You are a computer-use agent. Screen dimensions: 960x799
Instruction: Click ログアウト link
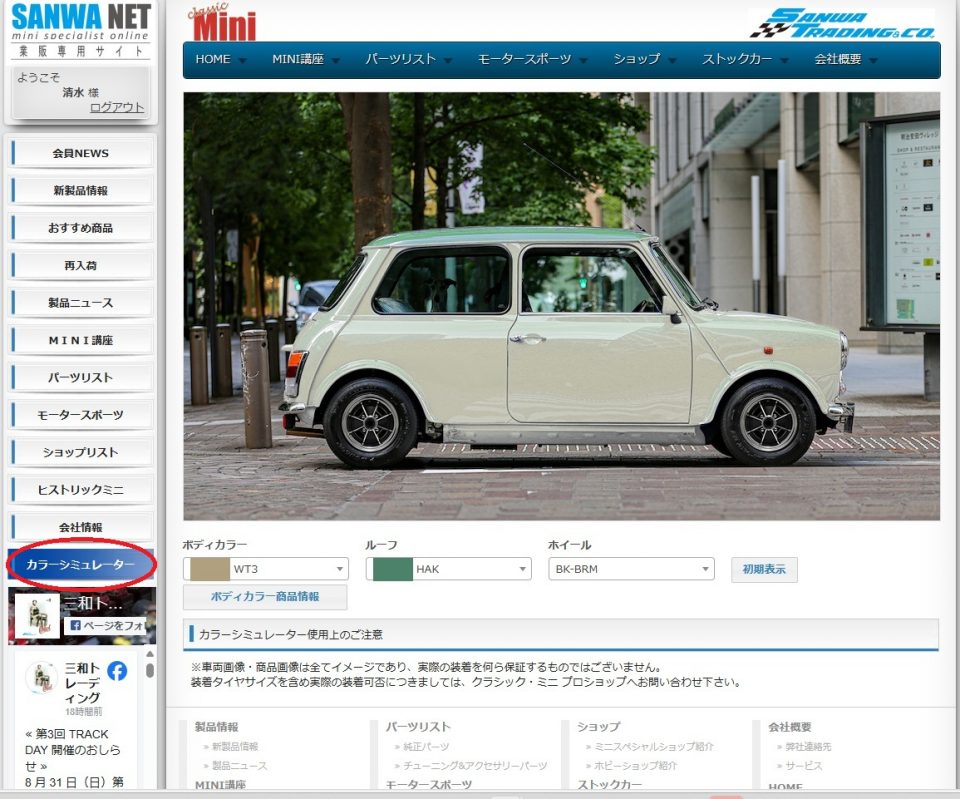pyautogui.click(x=117, y=107)
